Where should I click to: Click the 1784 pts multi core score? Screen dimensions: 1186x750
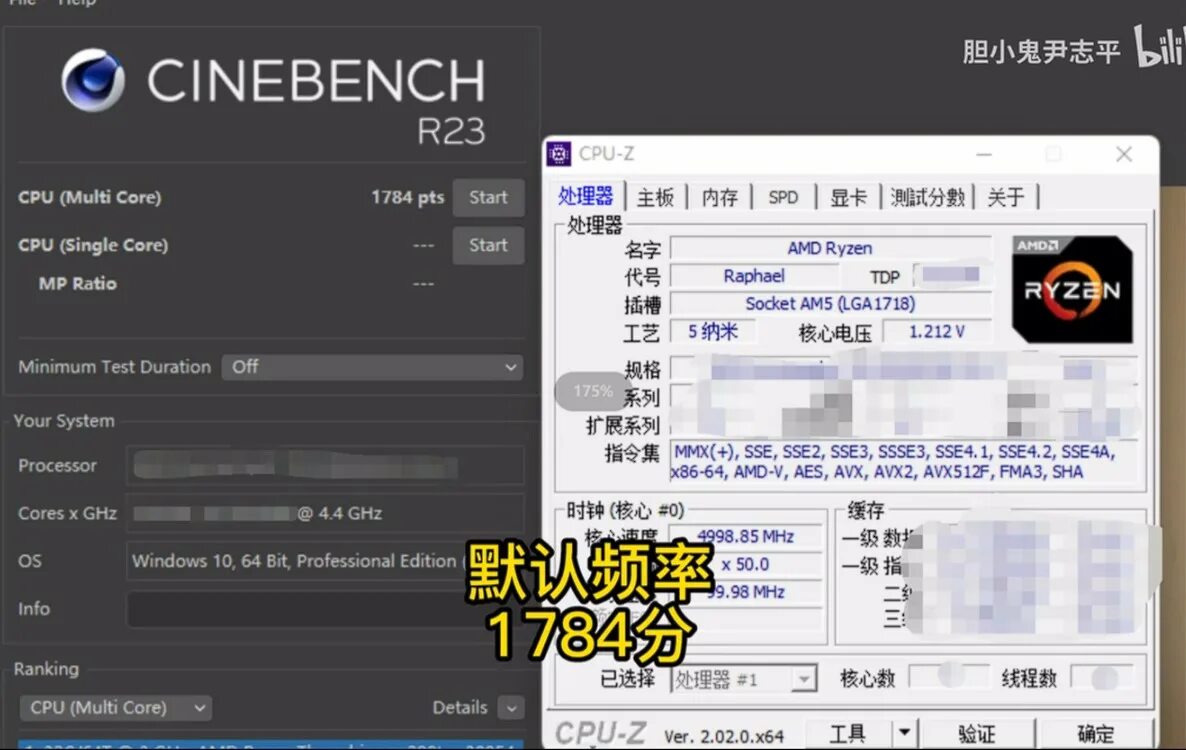(408, 197)
